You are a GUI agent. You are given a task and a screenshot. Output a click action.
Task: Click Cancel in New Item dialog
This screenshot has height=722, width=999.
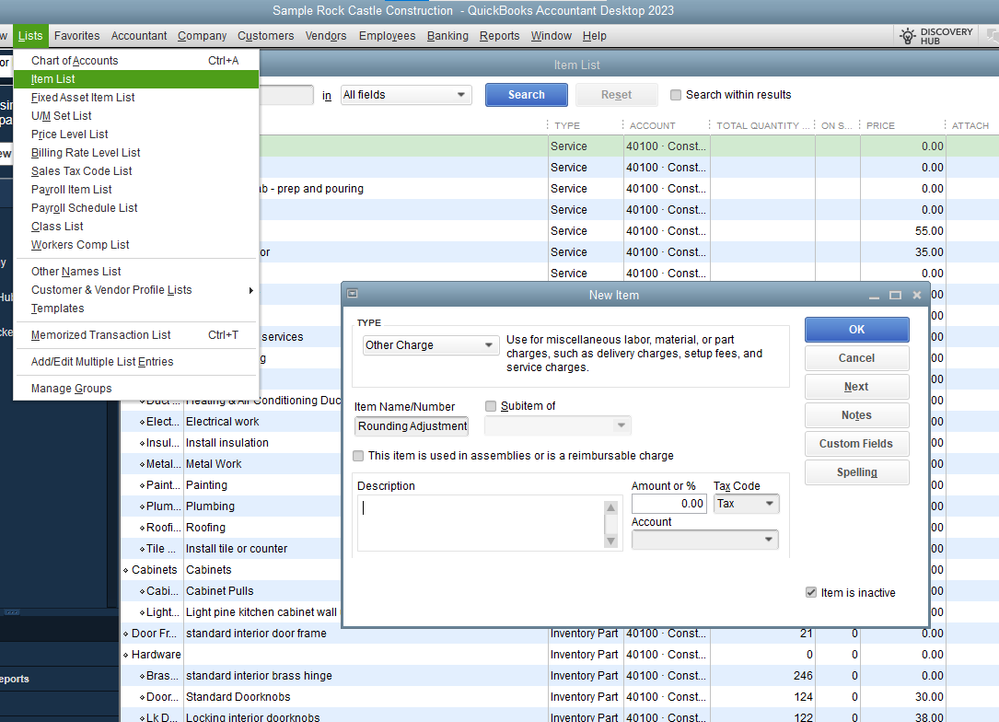tap(856, 358)
